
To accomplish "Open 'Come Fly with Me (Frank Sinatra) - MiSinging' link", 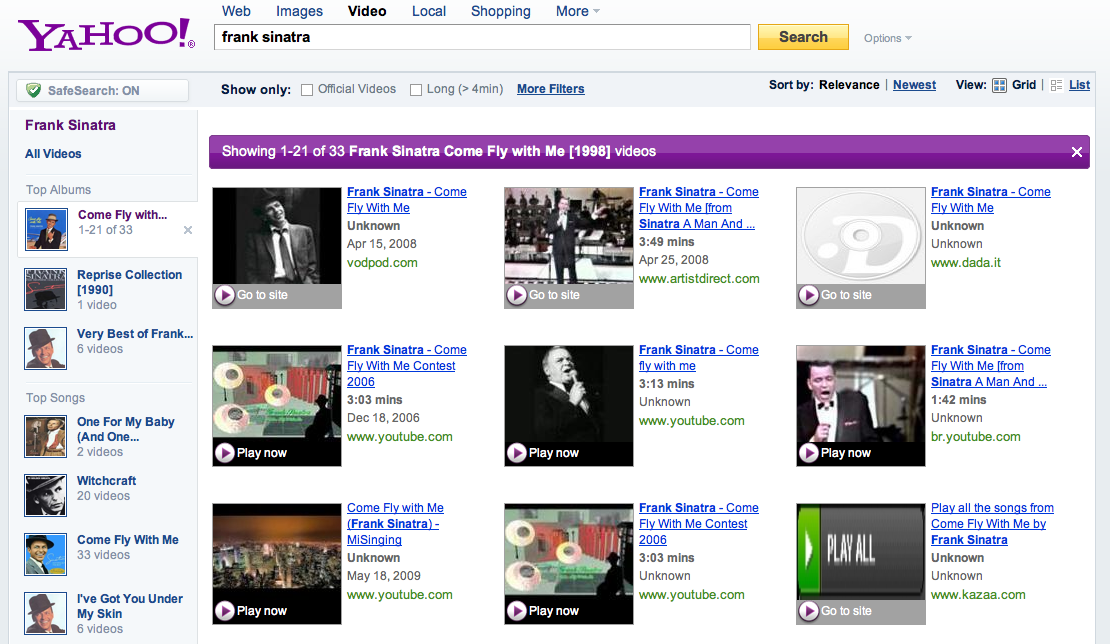I will pos(395,524).
